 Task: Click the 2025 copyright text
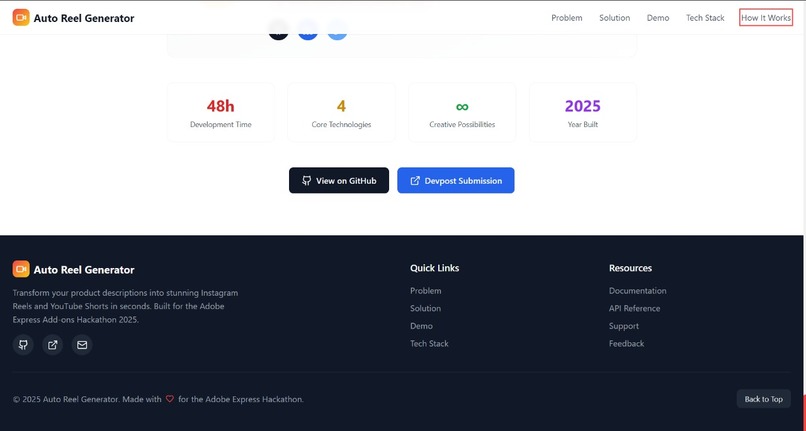(158, 399)
